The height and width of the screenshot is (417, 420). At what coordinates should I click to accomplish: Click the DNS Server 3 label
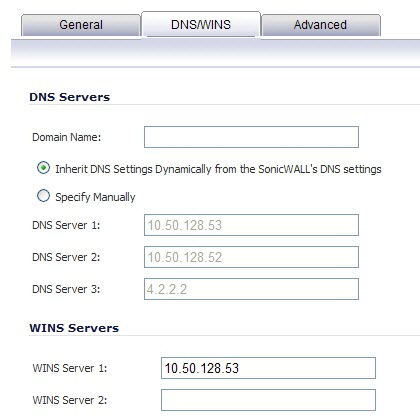click(x=66, y=289)
